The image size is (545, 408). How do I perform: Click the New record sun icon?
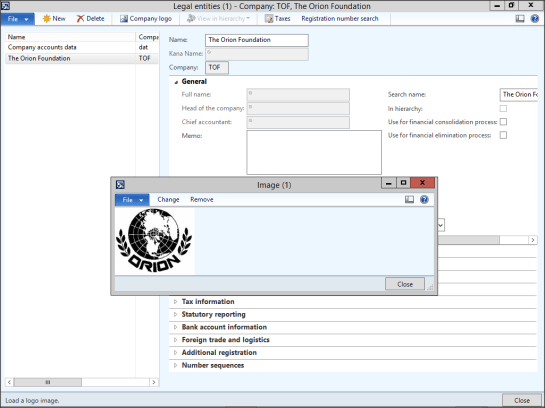pyautogui.click(x=46, y=18)
